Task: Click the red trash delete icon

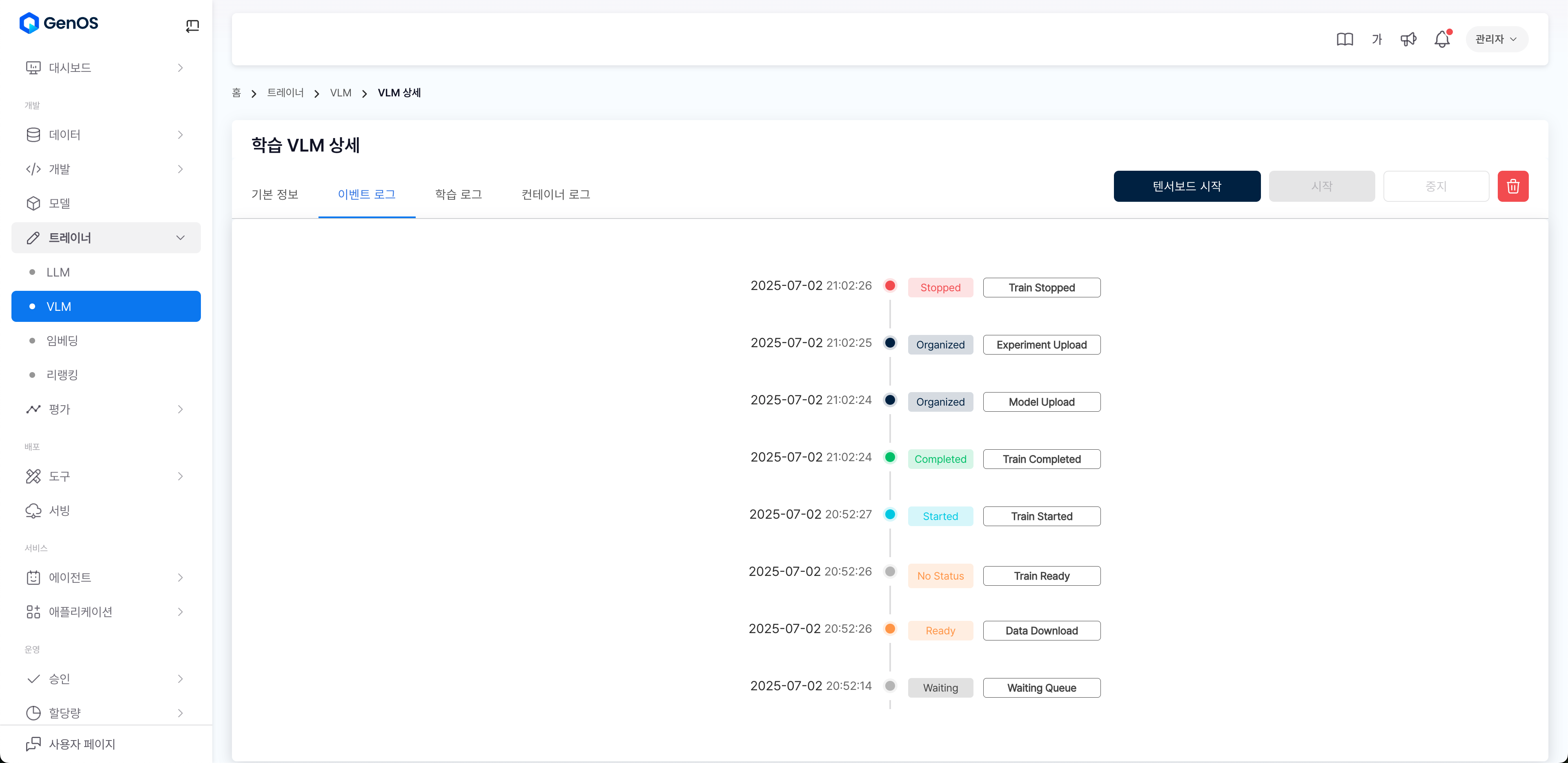Action: coord(1512,186)
